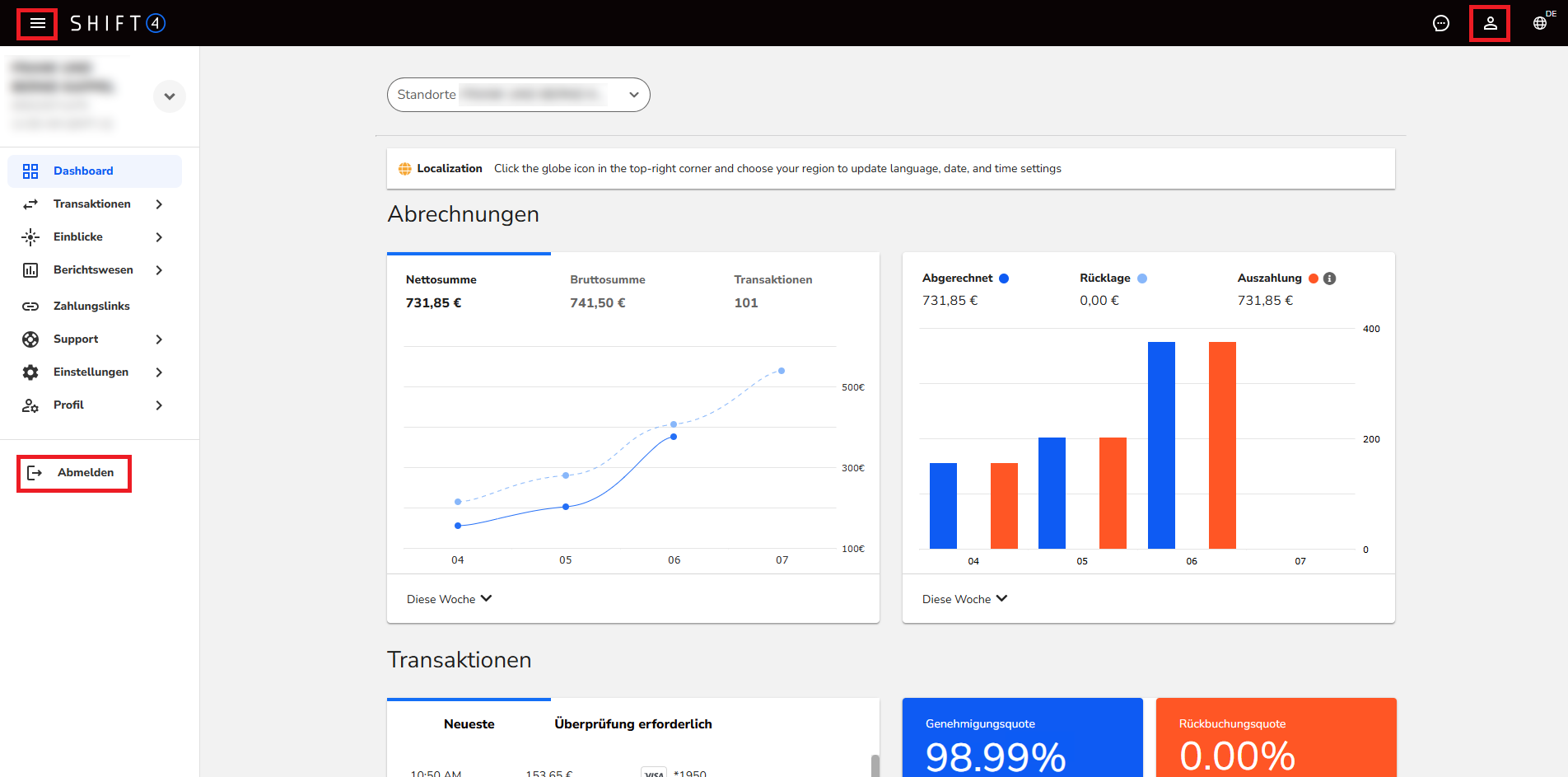The height and width of the screenshot is (777, 1568).
Task: Open Berichtswesen in the sidebar
Action: click(95, 270)
